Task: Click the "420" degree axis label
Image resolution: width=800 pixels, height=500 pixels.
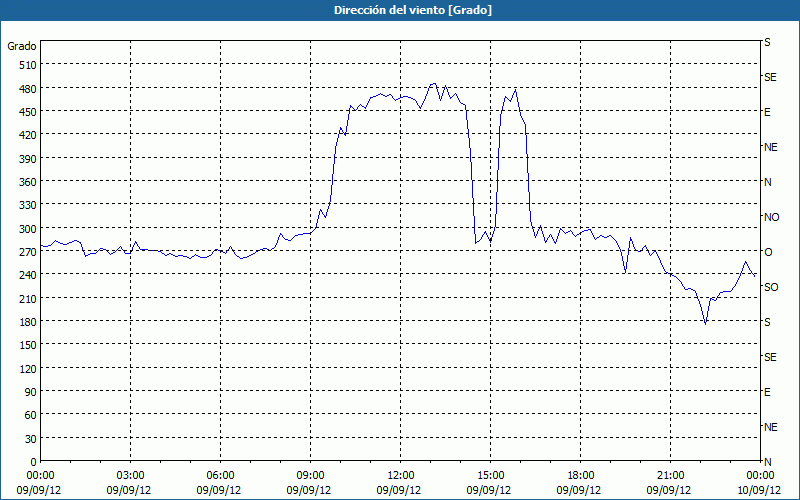Action: tap(28, 135)
